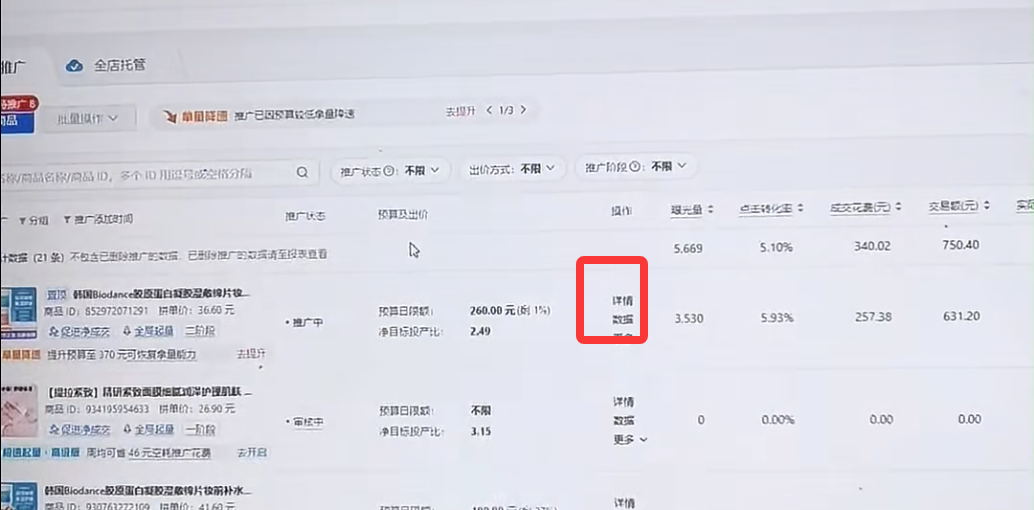Open the 推广状态 filter dropdown
This screenshot has height=510, width=1034.
point(390,170)
